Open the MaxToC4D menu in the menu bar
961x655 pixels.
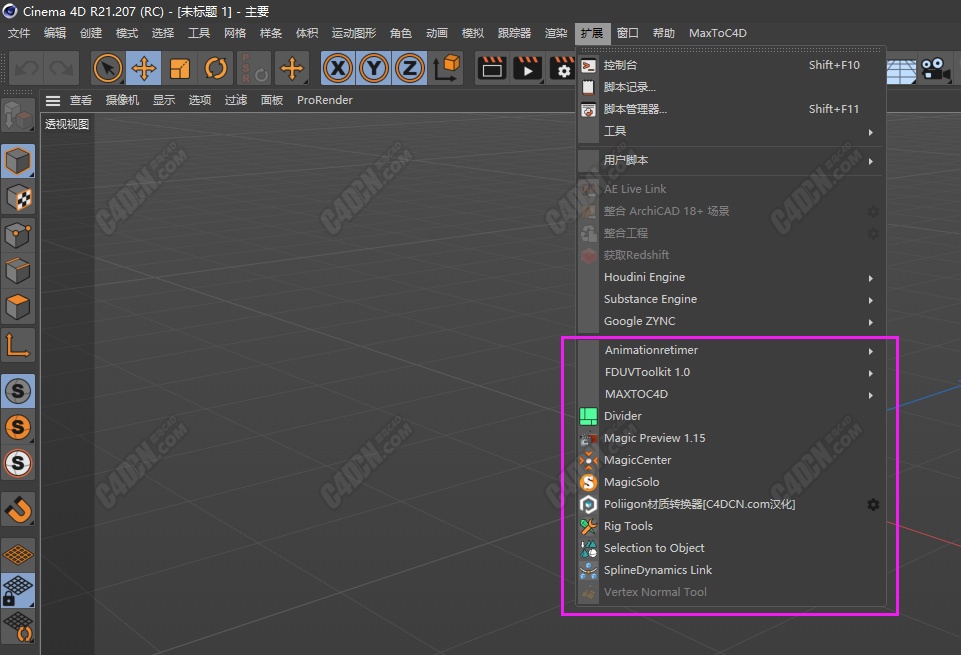coord(718,33)
